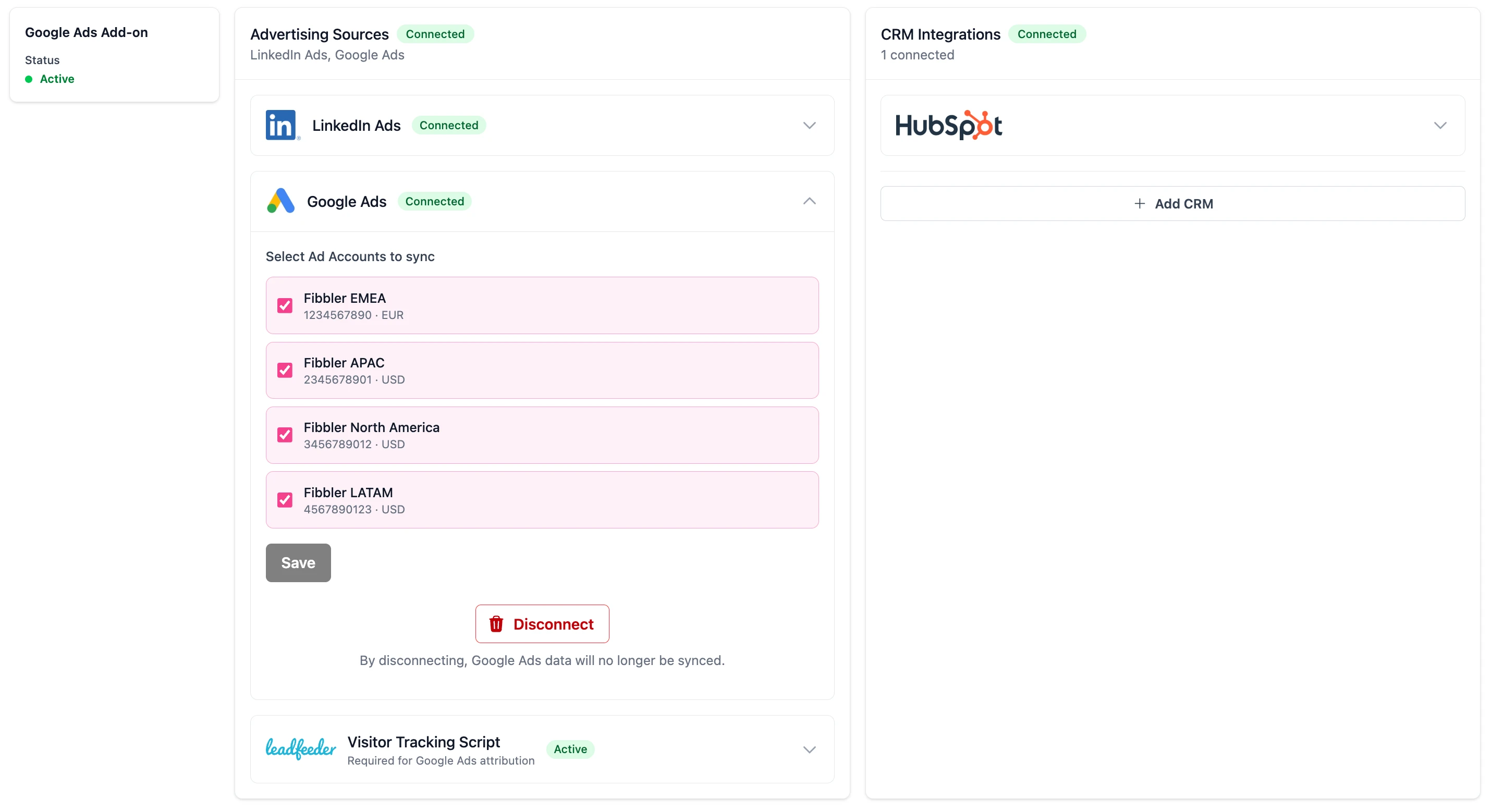Uncheck the Fibbler LATAM ad account
Viewport: 1491px width, 812px height.
[285, 499]
